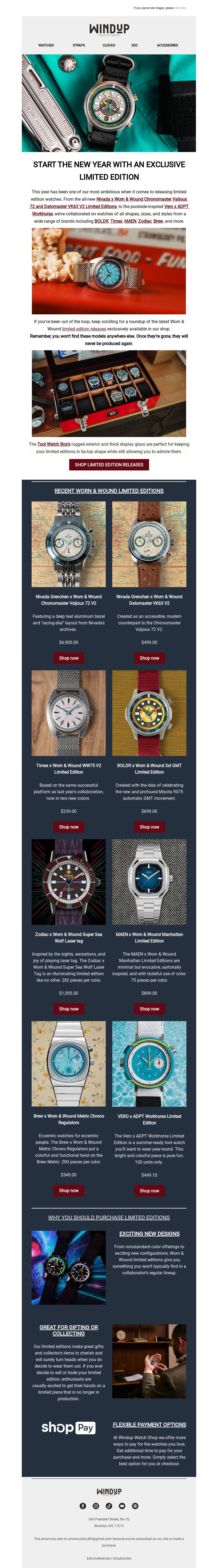Open the Watches menu item

(46, 45)
